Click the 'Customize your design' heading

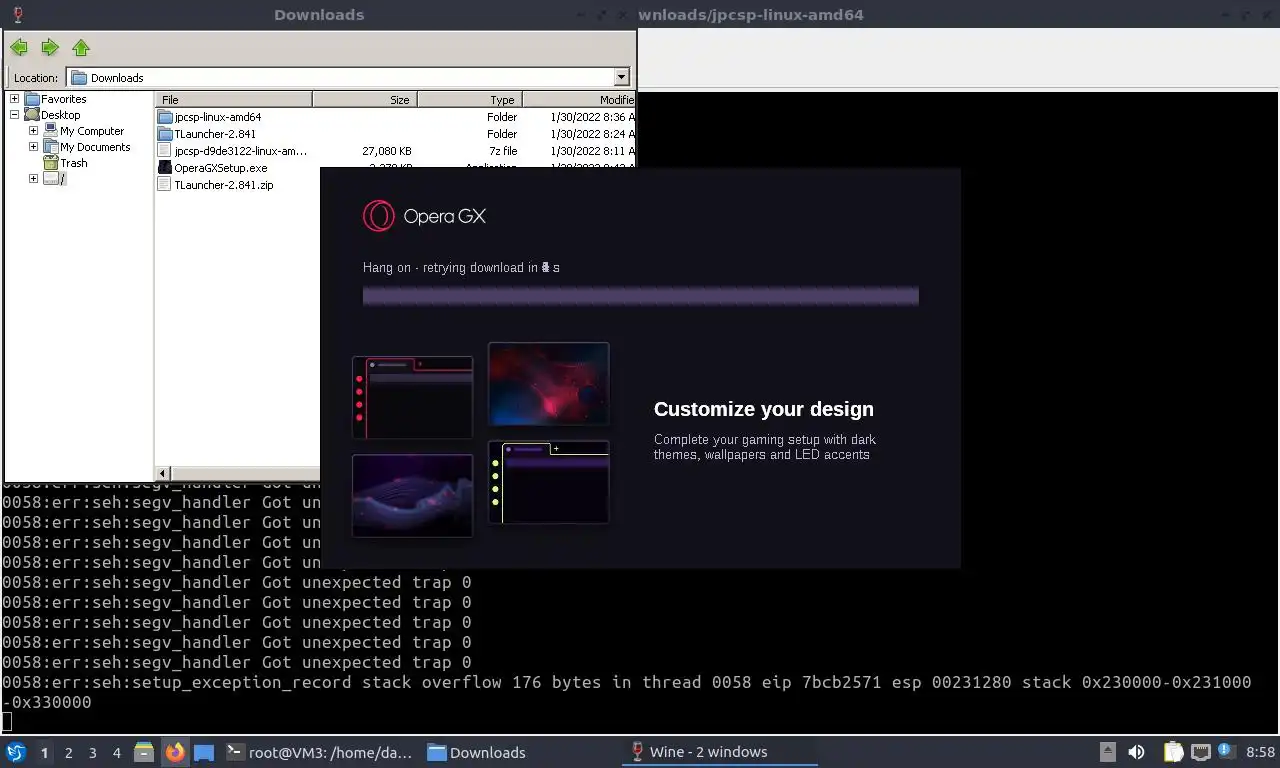coord(764,409)
